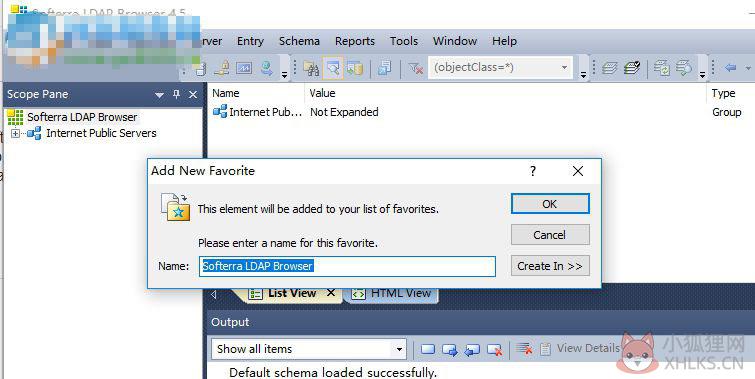Click Cancel in Add New Favorite
The height and width of the screenshot is (379, 755).
pos(550,235)
